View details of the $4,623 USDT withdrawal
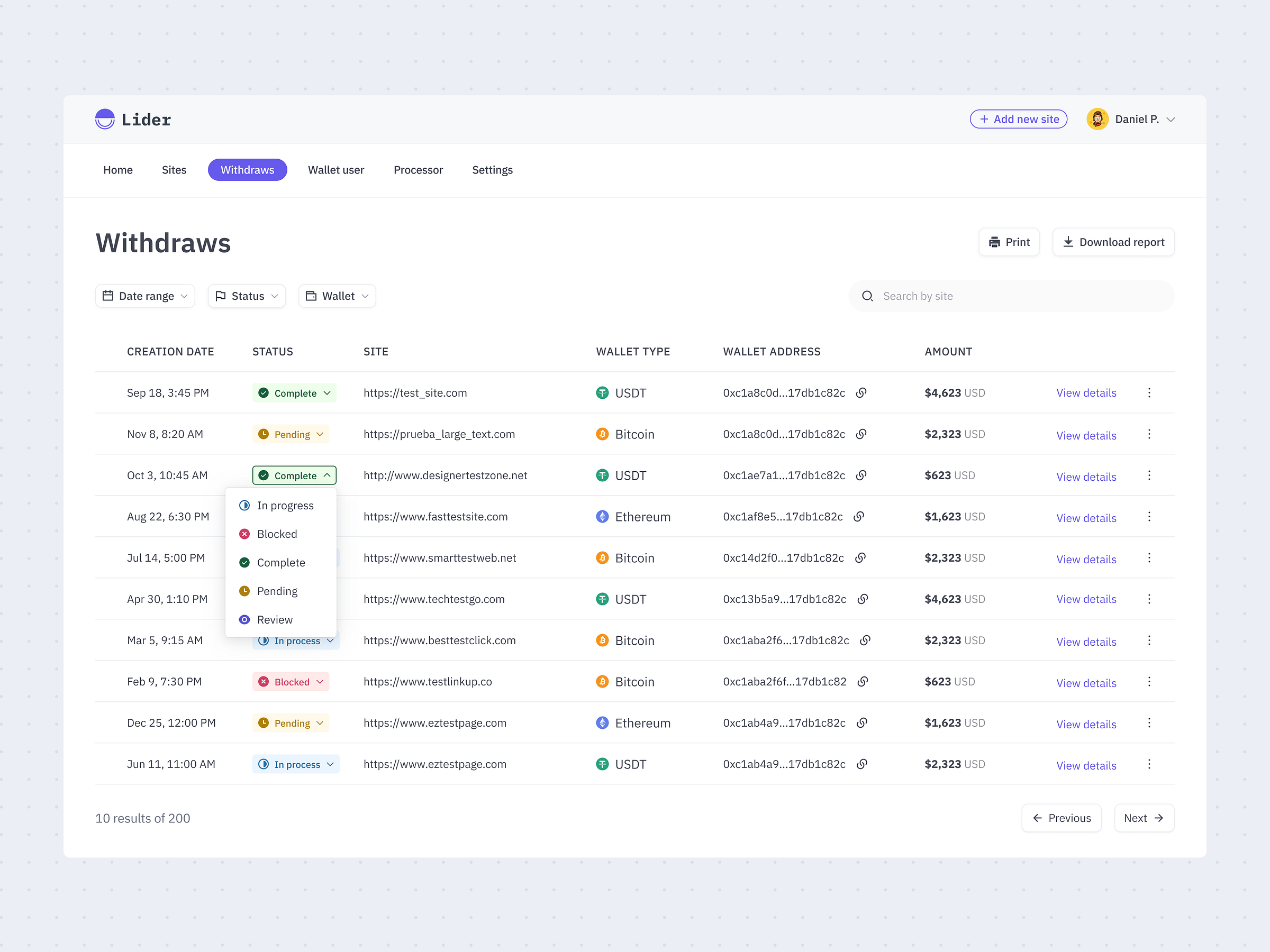This screenshot has width=1270, height=952. click(x=1086, y=393)
